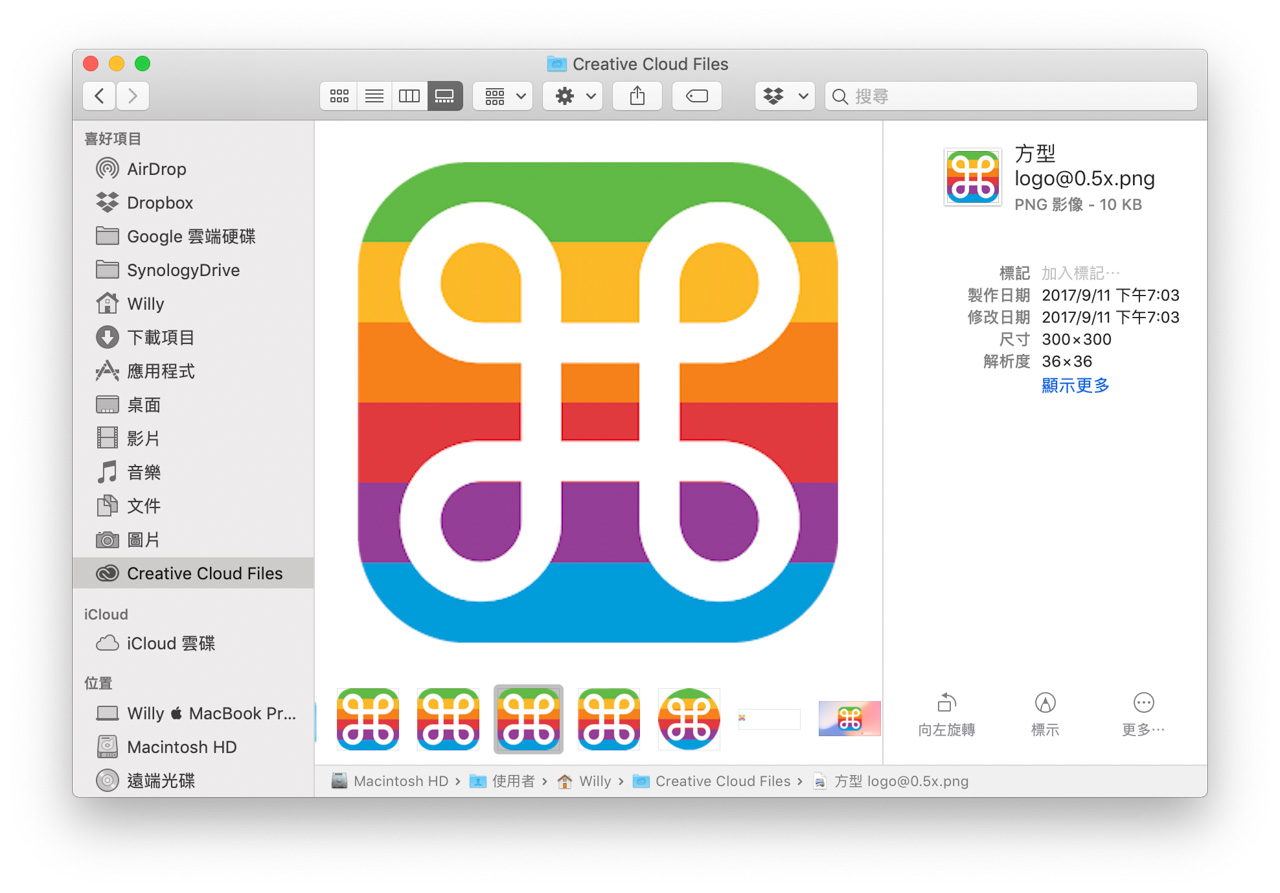
Task: Open the gear action menu
Action: (x=573, y=96)
